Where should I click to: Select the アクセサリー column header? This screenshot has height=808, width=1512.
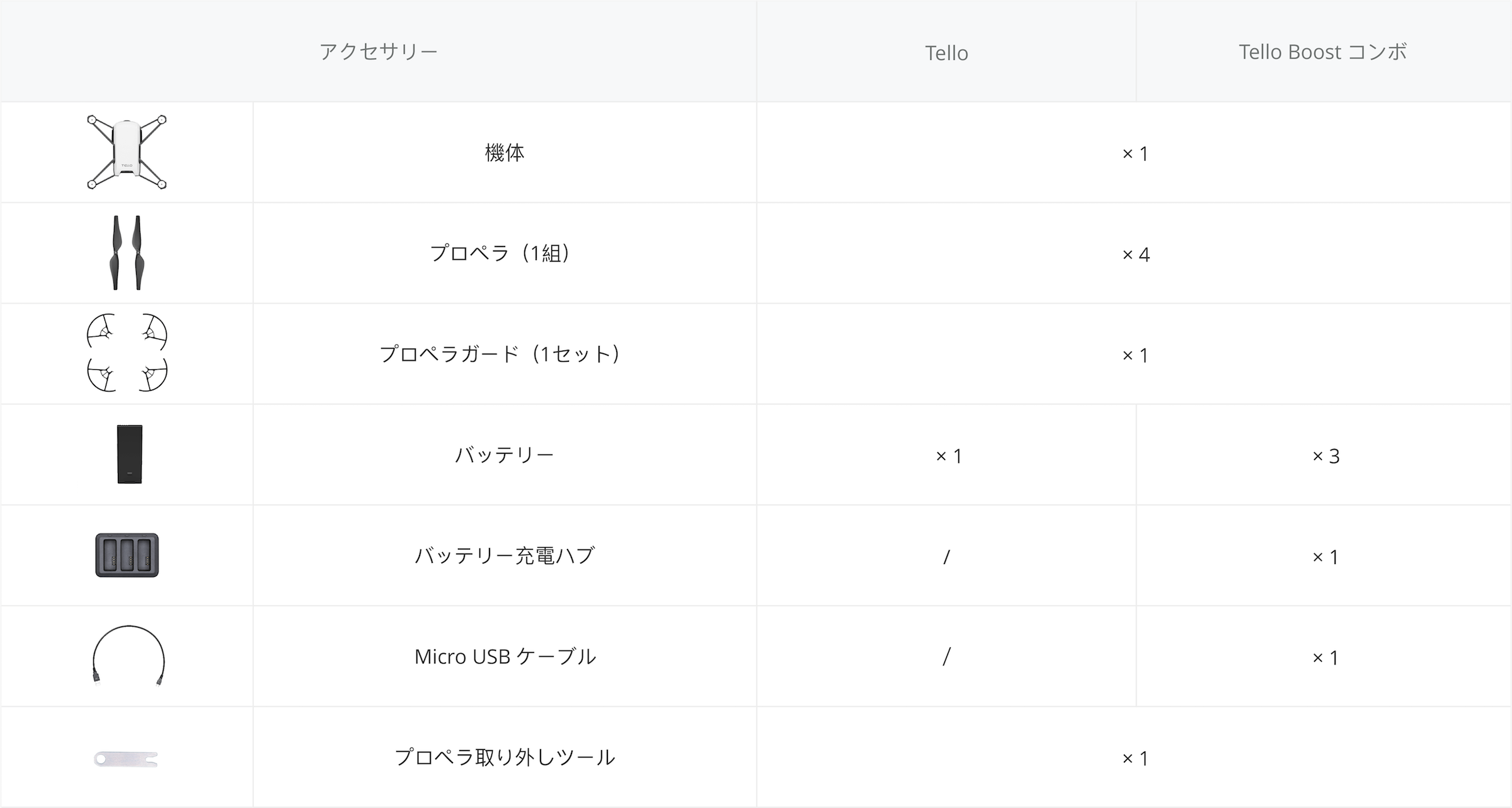(379, 51)
